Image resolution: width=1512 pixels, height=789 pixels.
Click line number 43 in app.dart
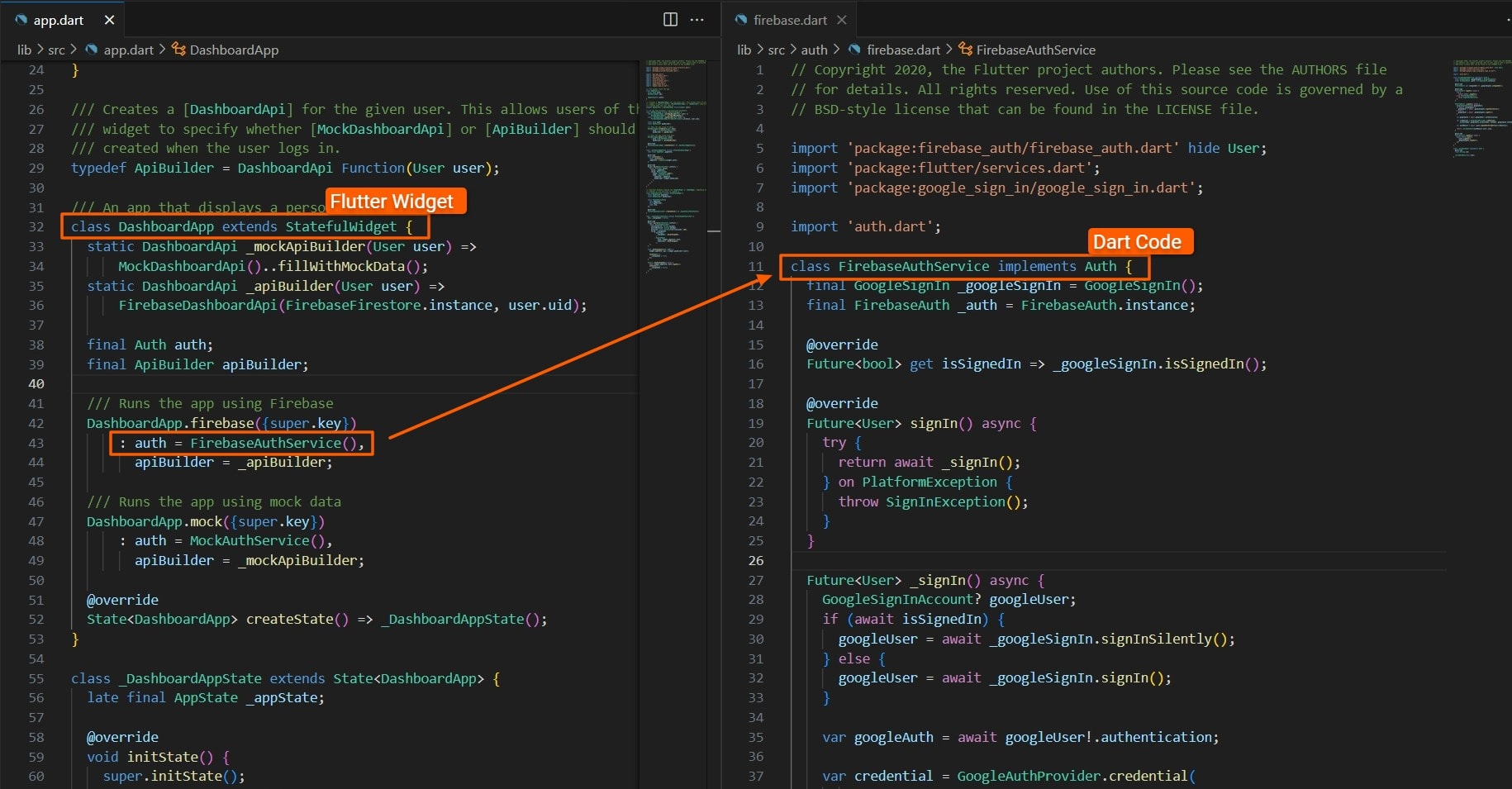[36, 443]
